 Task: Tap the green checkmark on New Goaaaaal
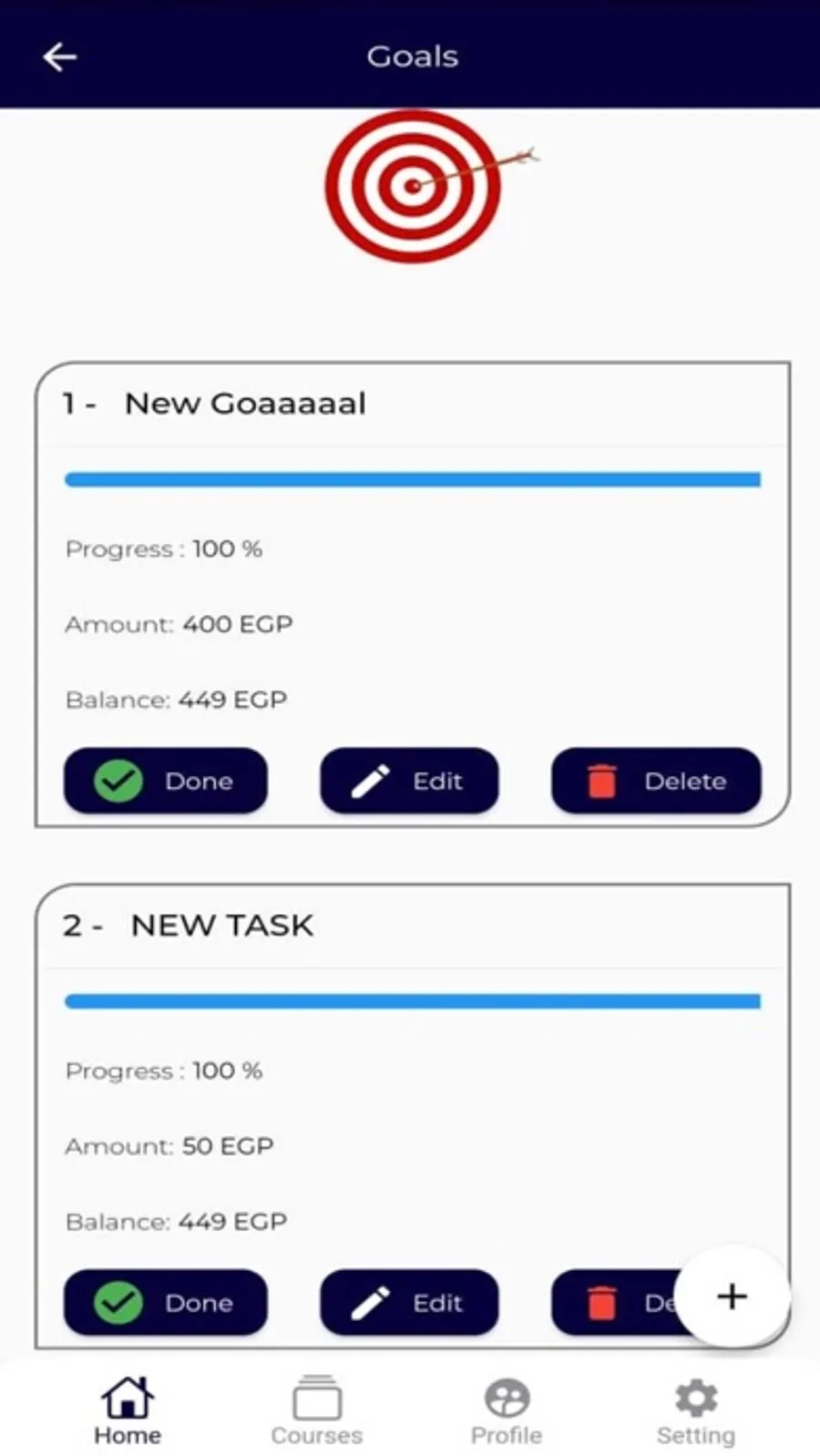(118, 781)
